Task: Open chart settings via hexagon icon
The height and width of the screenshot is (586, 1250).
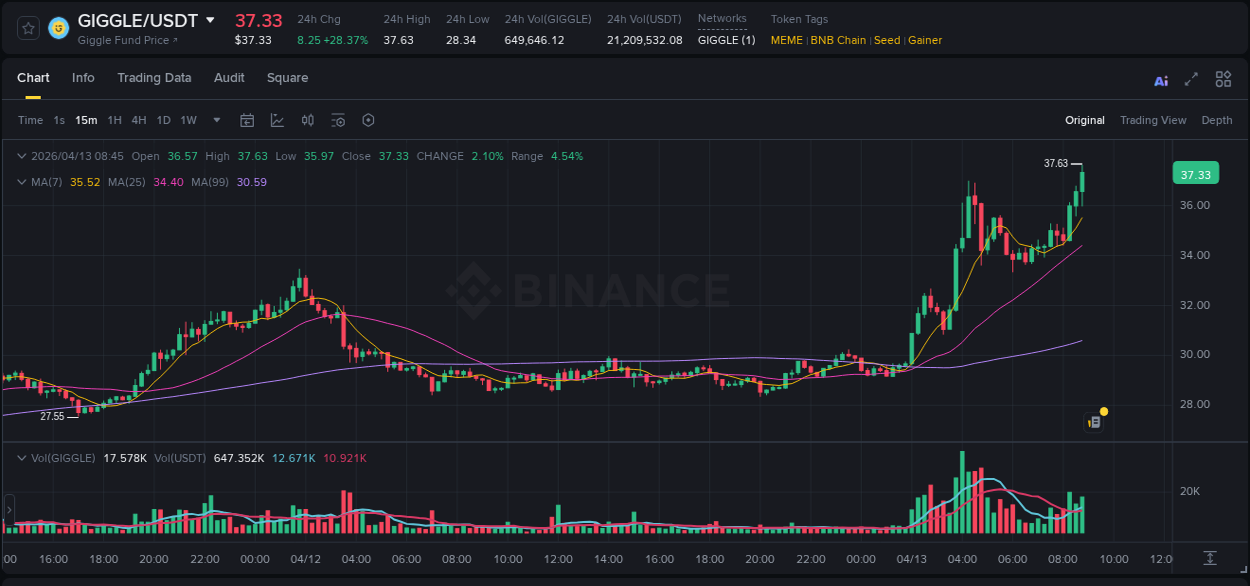Action: tap(368, 120)
